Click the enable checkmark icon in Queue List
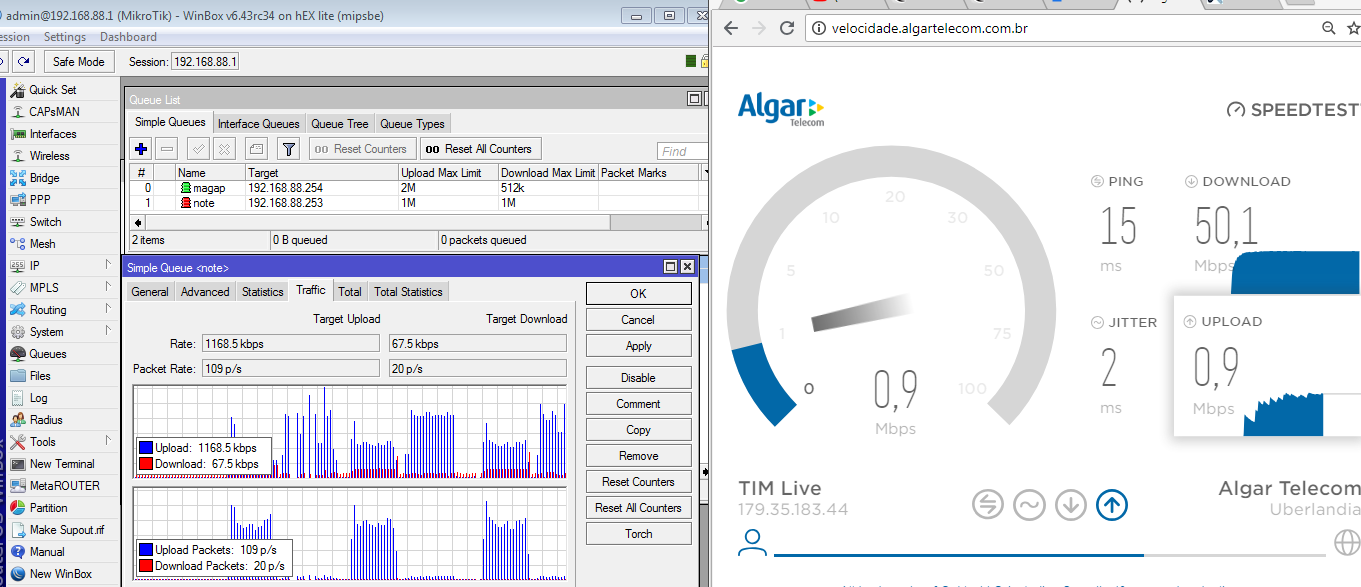 (x=198, y=149)
